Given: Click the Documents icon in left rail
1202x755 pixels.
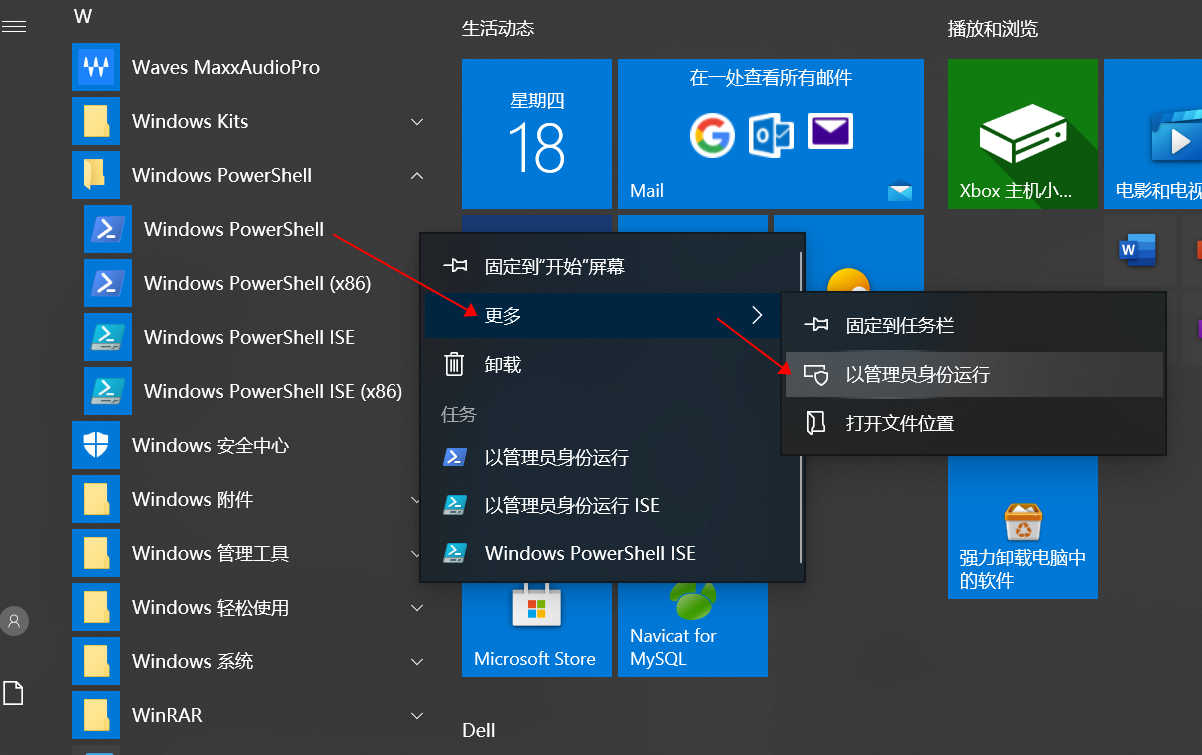Looking at the screenshot, I should pyautogui.click(x=14, y=693).
